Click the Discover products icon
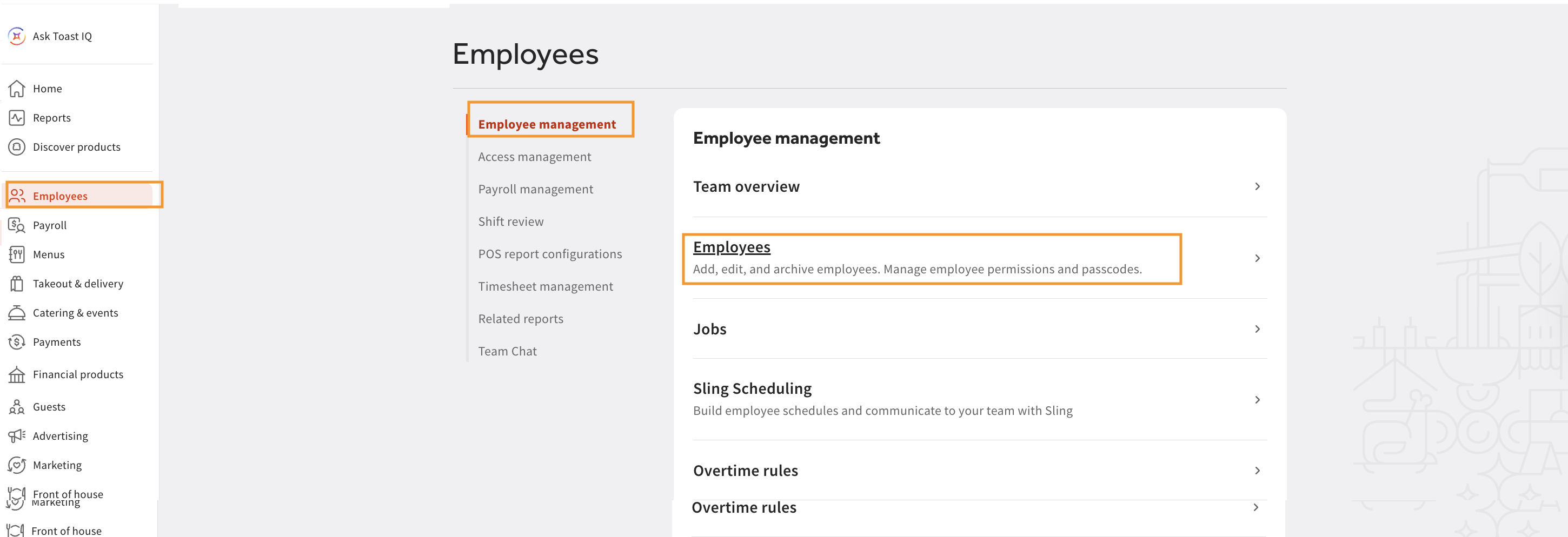The width and height of the screenshot is (1568, 537). (16, 147)
